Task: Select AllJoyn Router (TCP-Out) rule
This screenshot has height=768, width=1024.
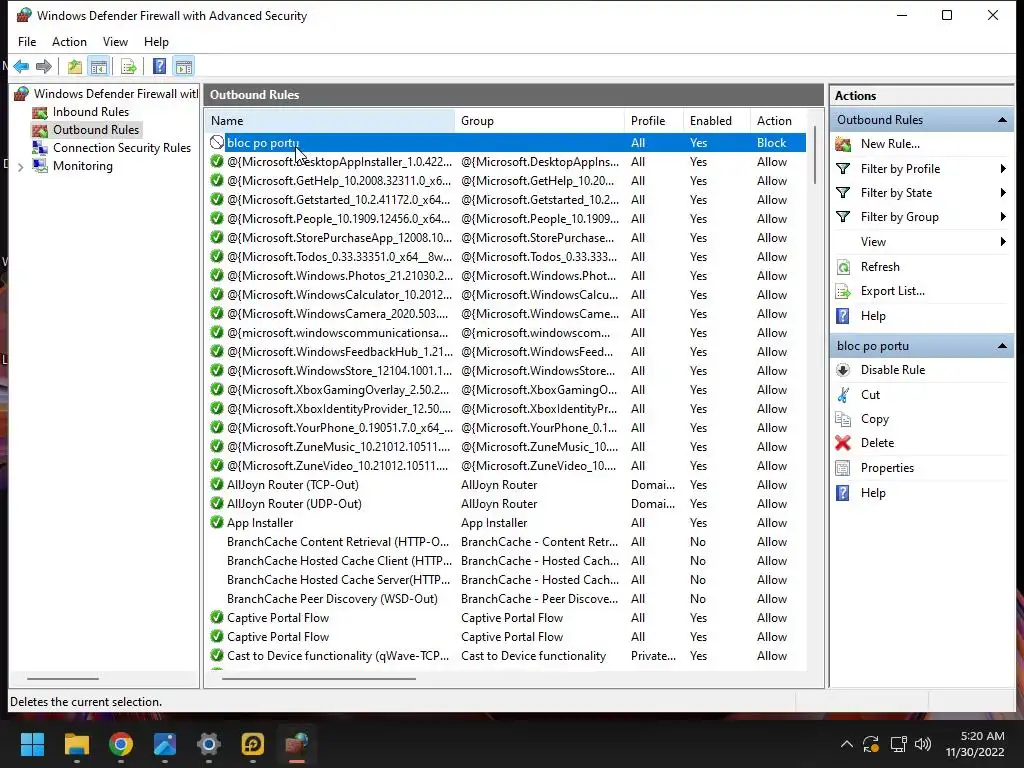Action: point(506,485)
